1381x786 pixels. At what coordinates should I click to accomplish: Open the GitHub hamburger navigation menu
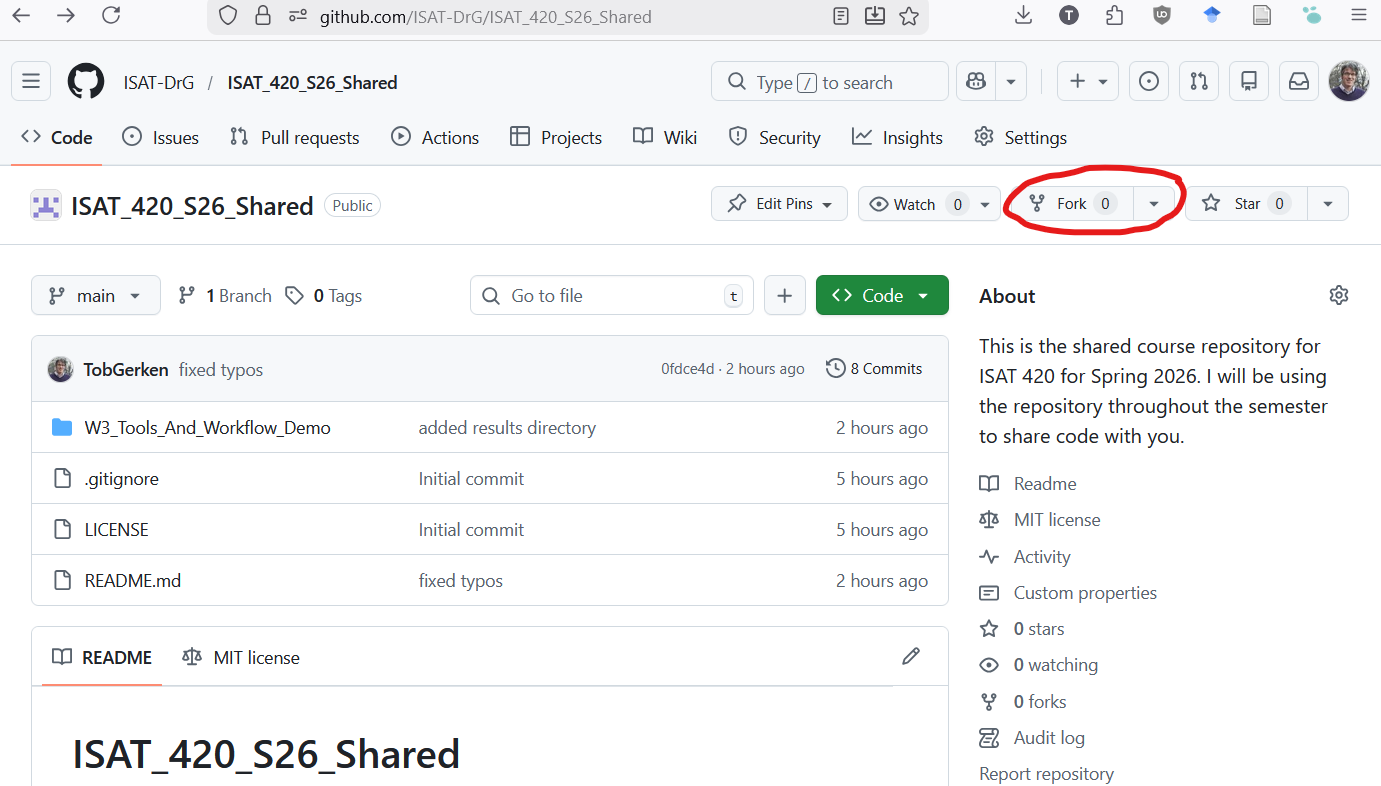(31, 82)
